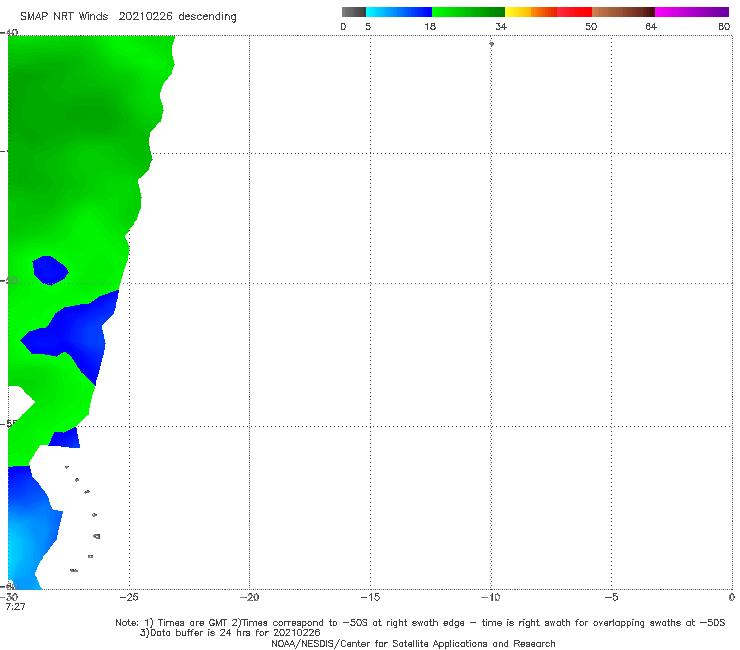Click the color scale label 34
Image resolution: width=740 pixels, height=650 pixels.
point(501,27)
